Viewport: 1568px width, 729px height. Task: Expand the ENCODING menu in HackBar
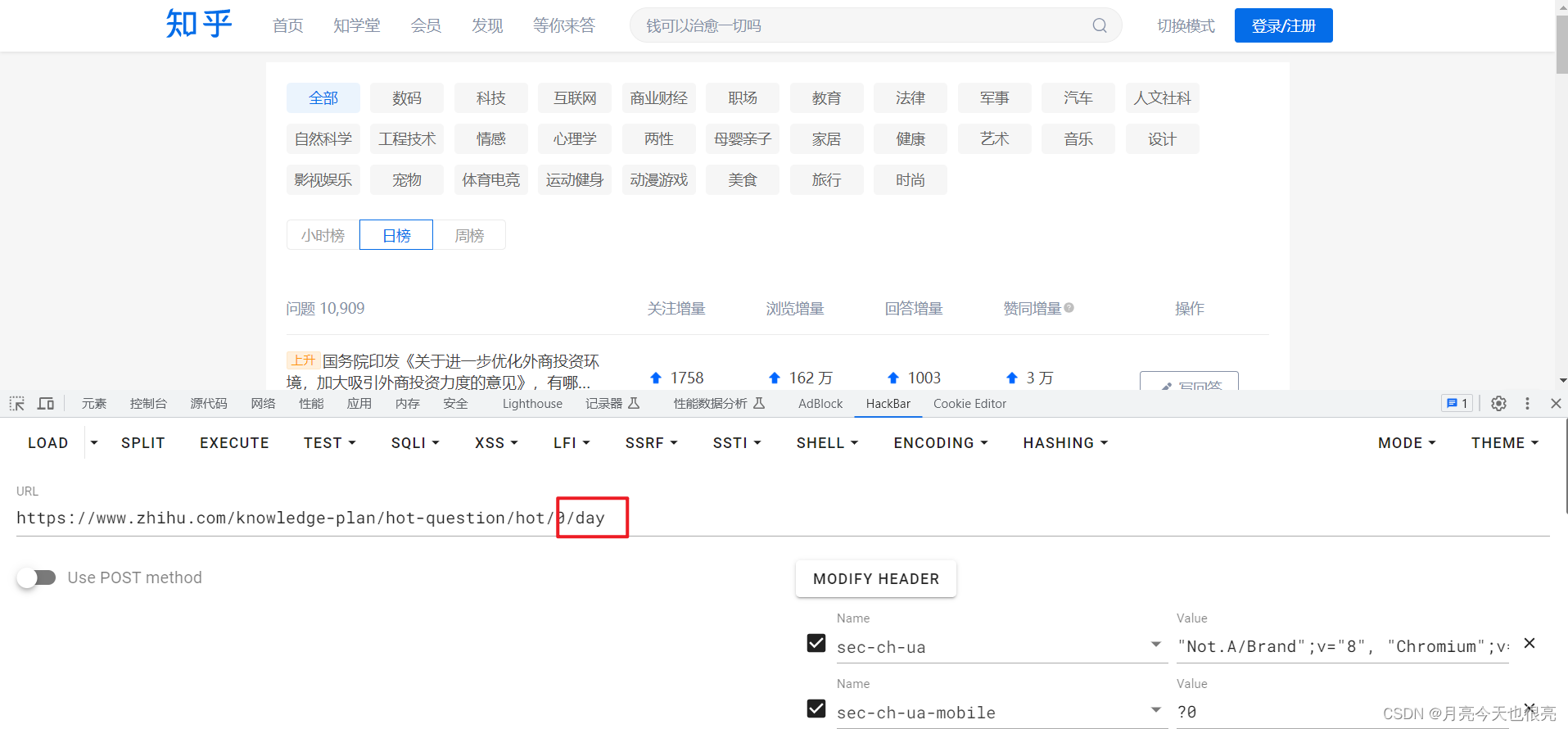(x=941, y=443)
